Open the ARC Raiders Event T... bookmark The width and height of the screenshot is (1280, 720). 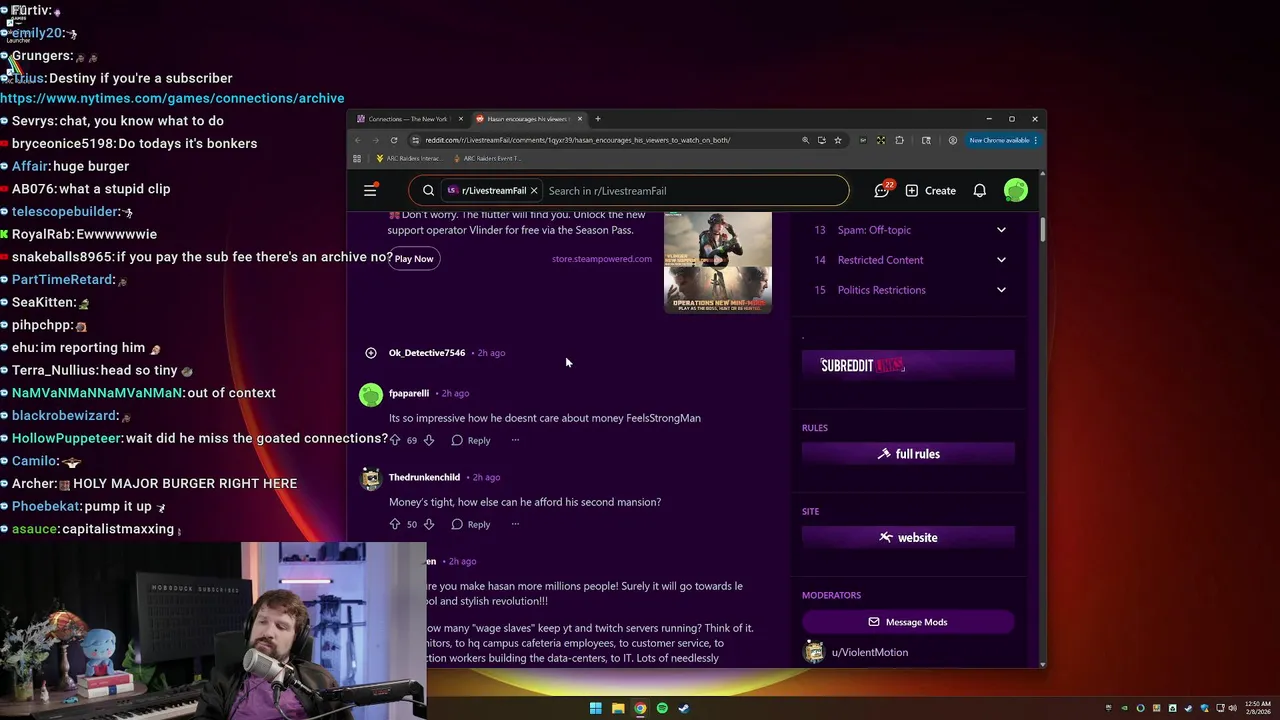[487, 158]
